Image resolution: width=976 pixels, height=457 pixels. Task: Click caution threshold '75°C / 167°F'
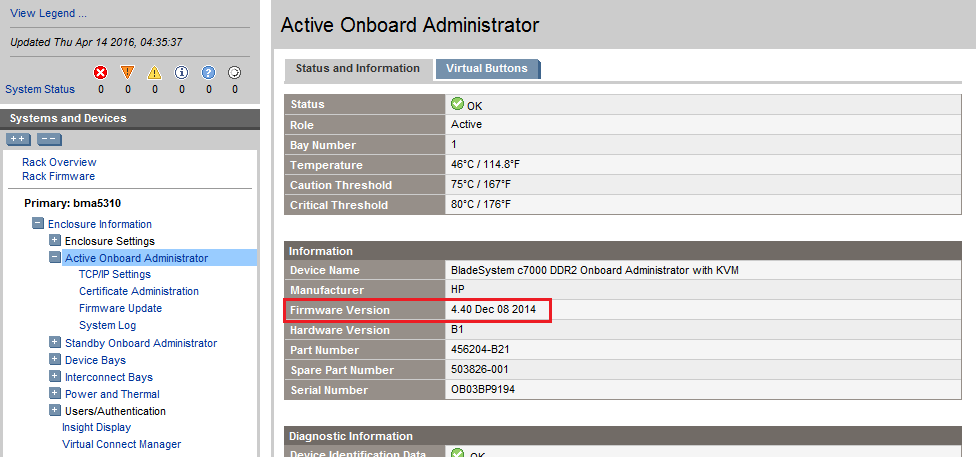[482, 185]
